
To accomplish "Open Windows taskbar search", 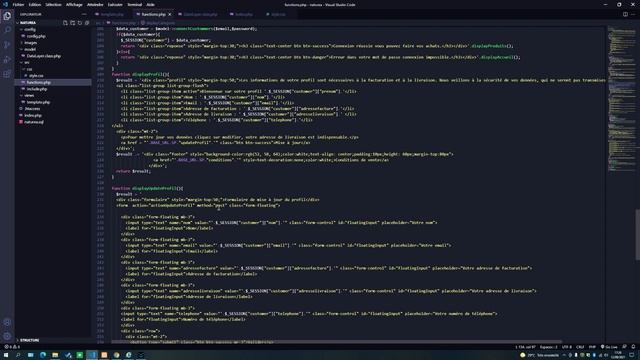I will [x=18, y=355].
